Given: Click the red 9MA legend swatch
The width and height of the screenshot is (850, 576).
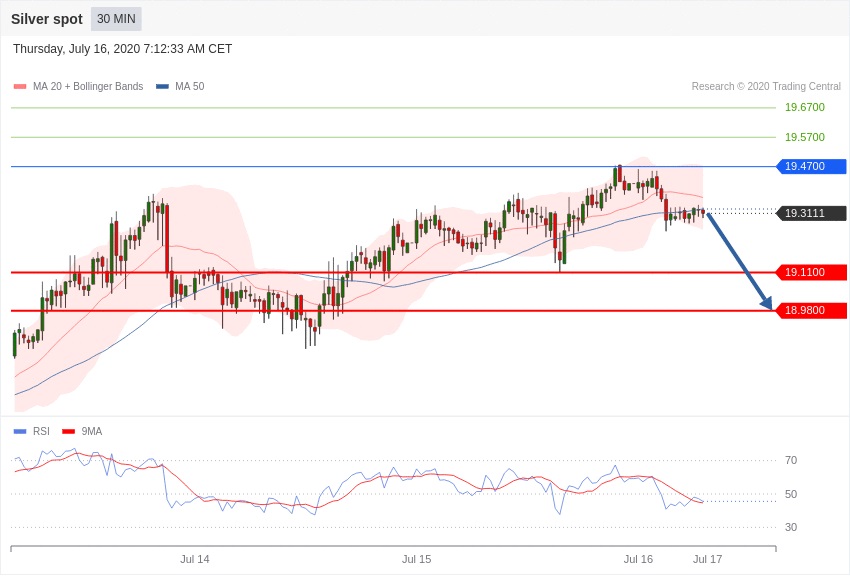Looking at the screenshot, I should coord(69,432).
